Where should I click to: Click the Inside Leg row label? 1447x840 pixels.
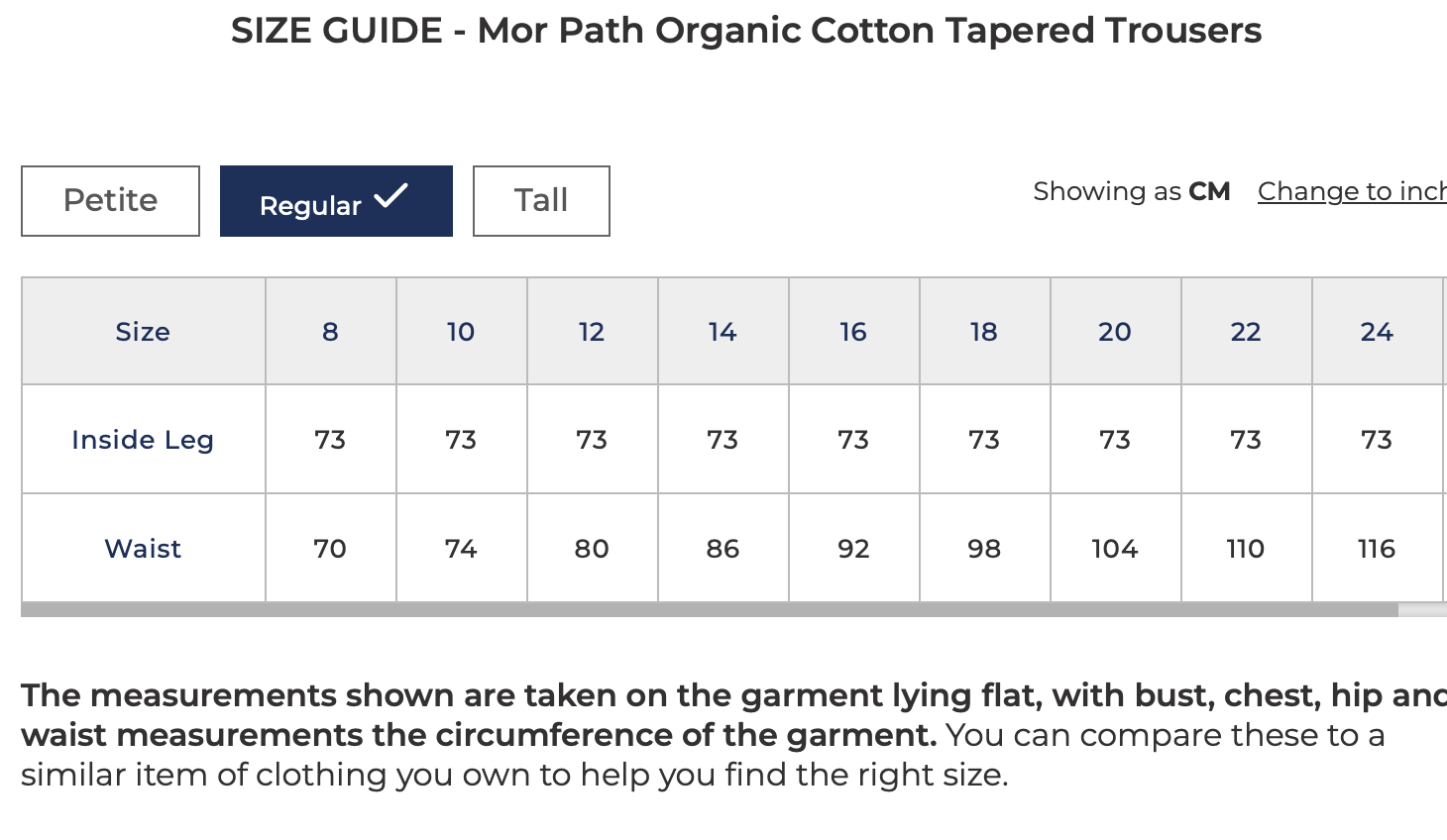pos(143,439)
